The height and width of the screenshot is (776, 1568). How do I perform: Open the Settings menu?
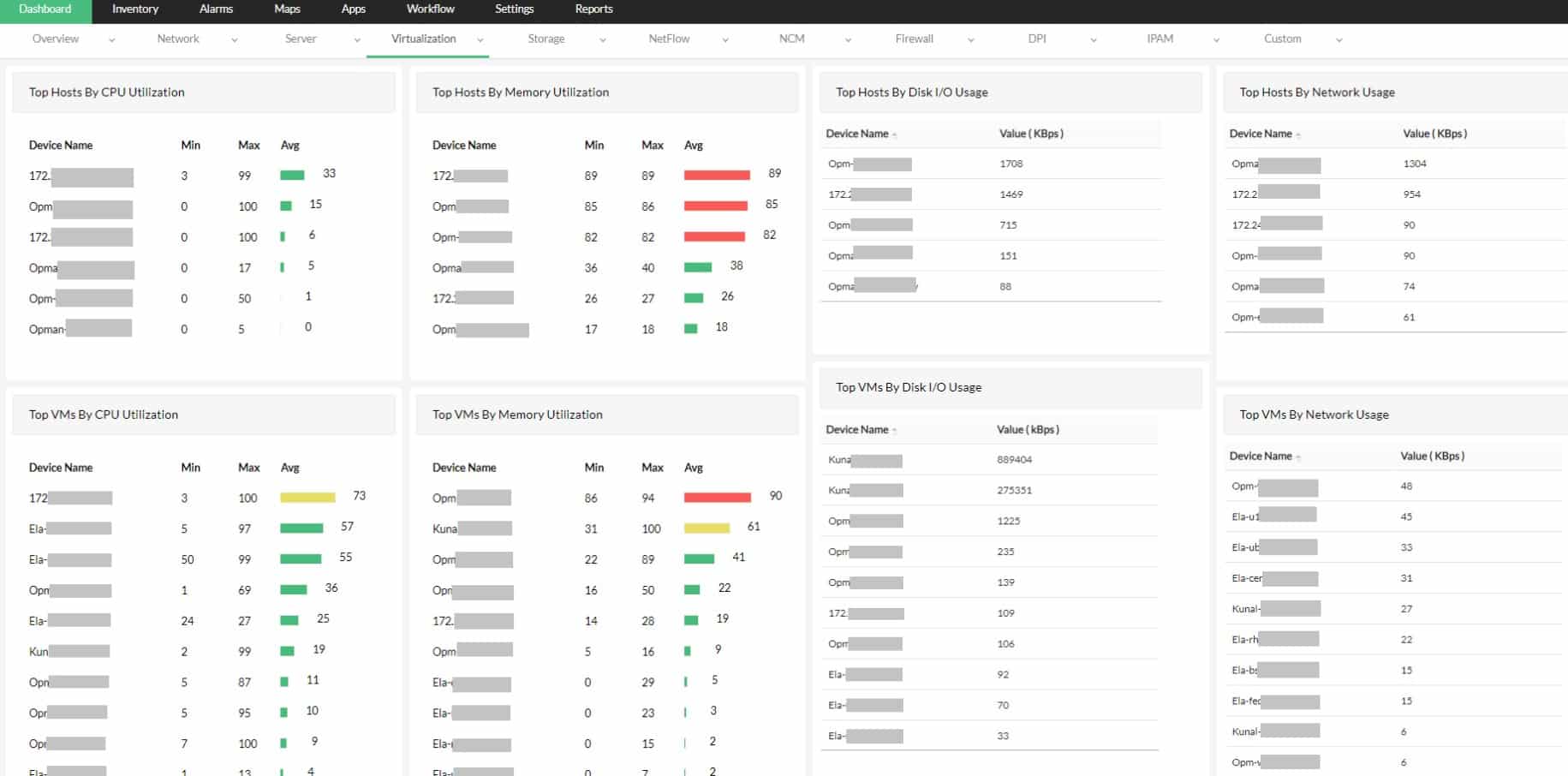coord(514,9)
